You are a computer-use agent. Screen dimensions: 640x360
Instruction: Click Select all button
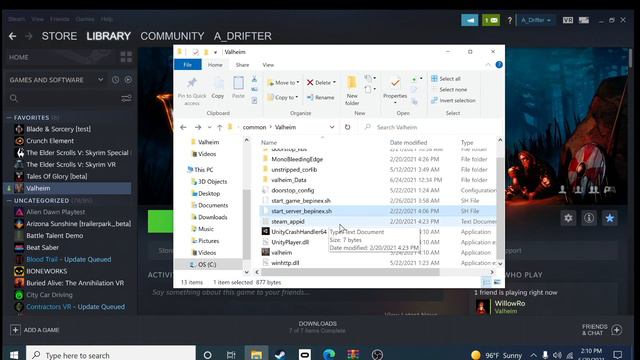tap(446, 79)
